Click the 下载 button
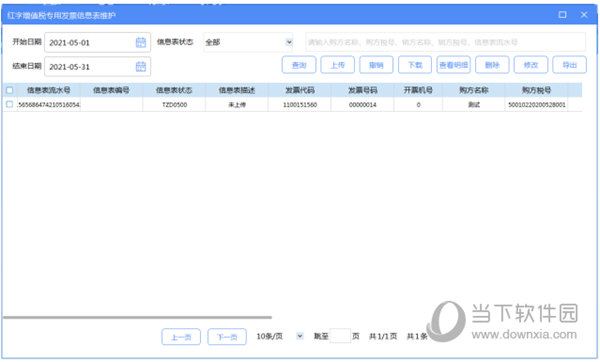The height and width of the screenshot is (362, 600). coord(415,65)
